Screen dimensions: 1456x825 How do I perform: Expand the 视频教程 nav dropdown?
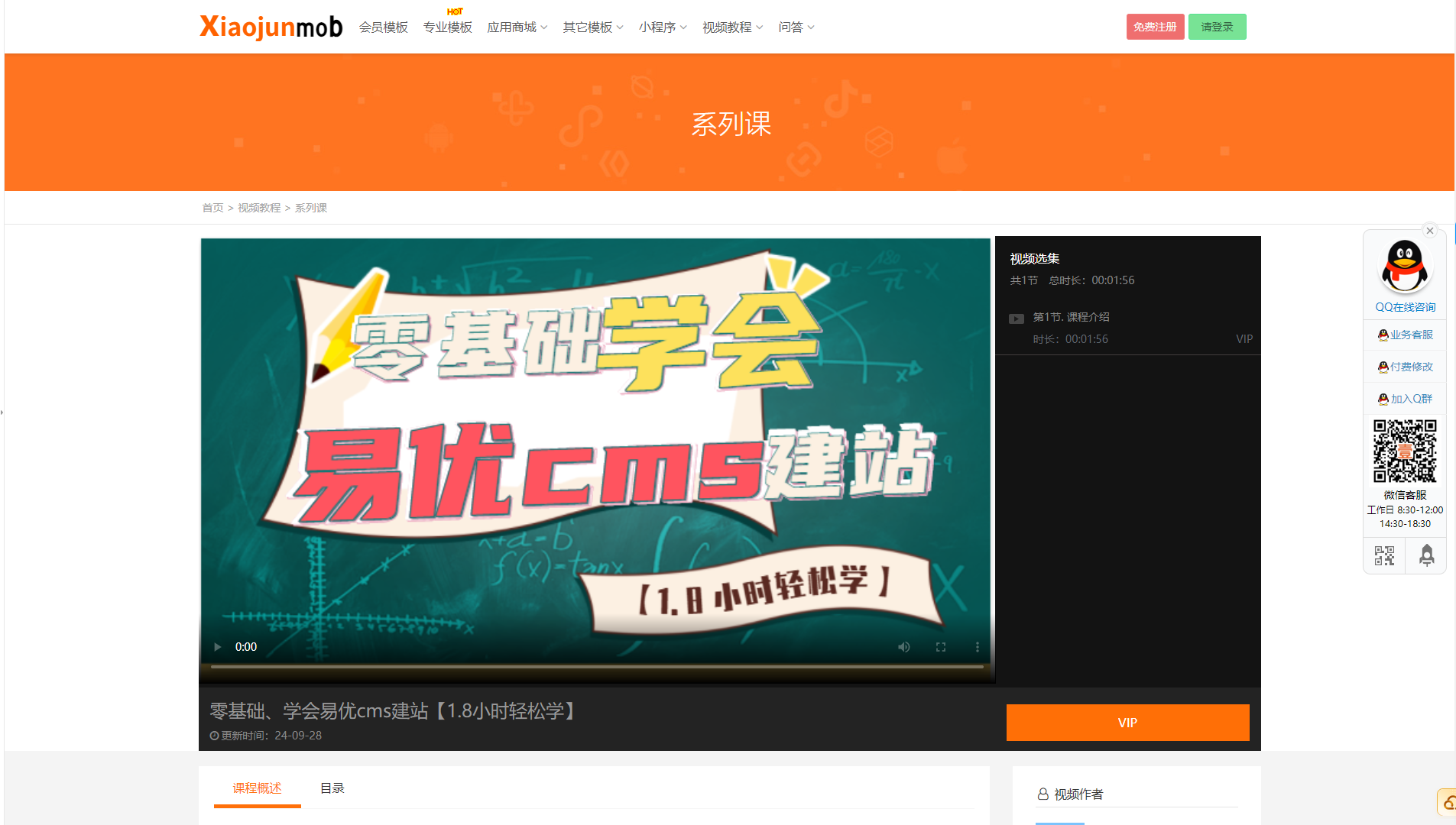(733, 27)
